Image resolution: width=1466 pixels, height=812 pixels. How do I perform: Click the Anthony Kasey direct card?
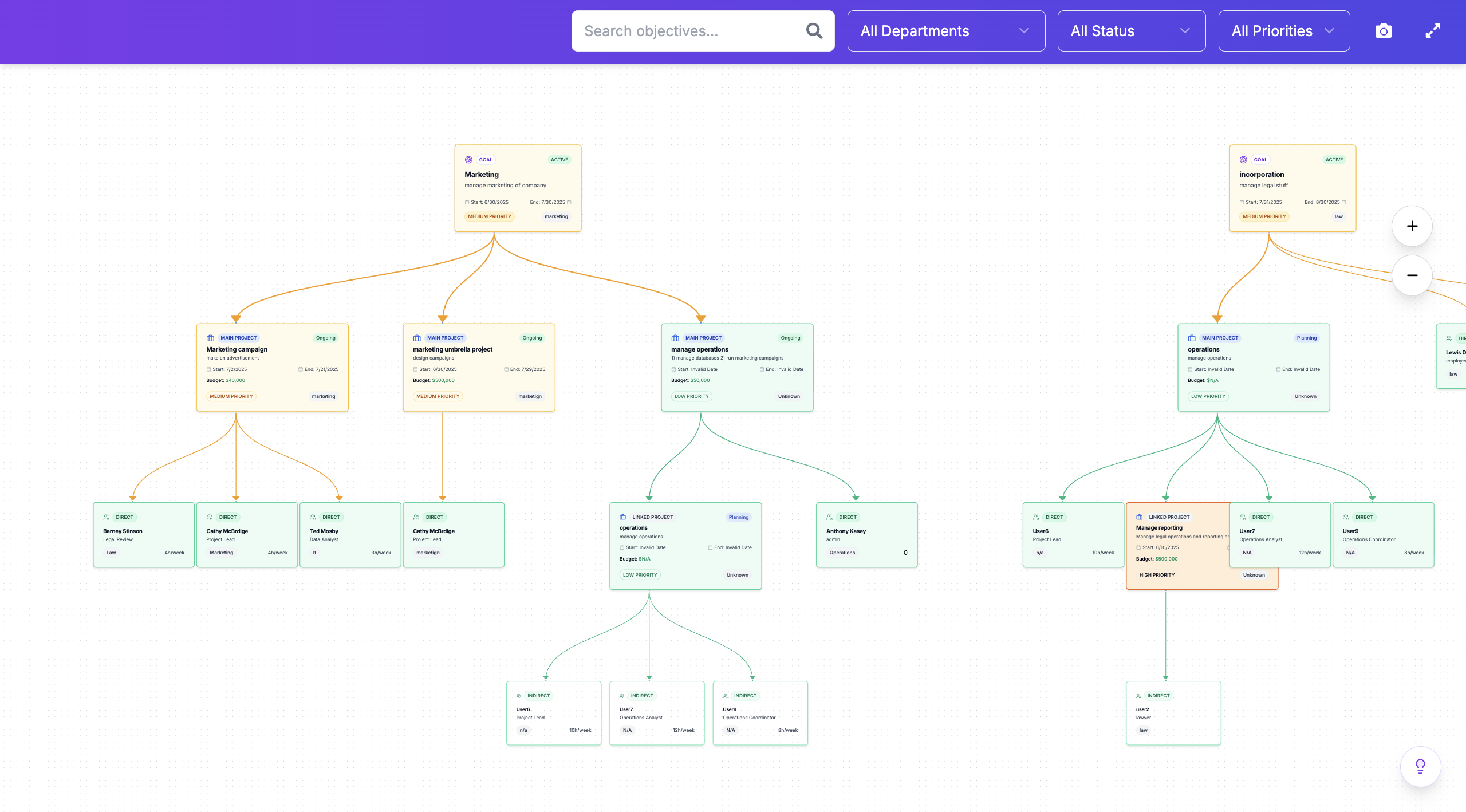pyautogui.click(x=866, y=535)
